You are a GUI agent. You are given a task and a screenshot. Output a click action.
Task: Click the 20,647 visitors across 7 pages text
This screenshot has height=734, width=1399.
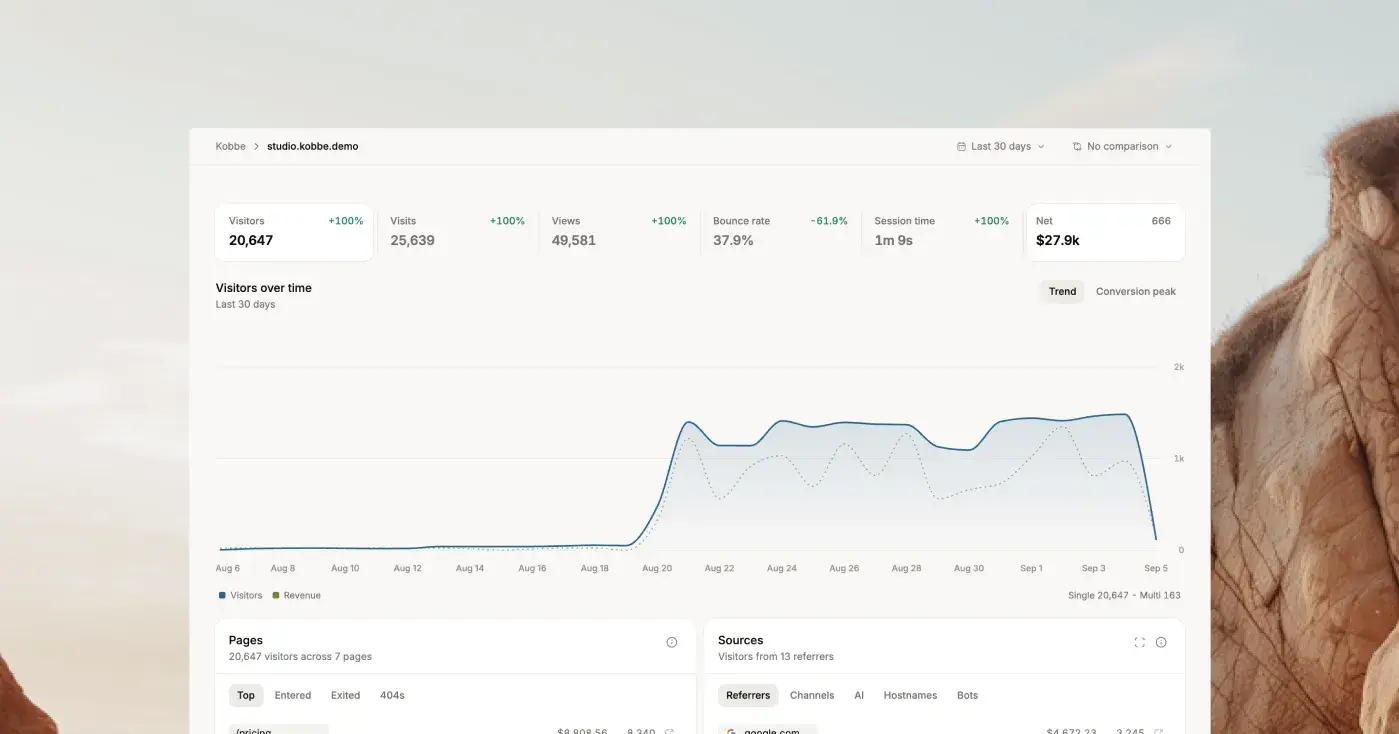click(x=300, y=657)
